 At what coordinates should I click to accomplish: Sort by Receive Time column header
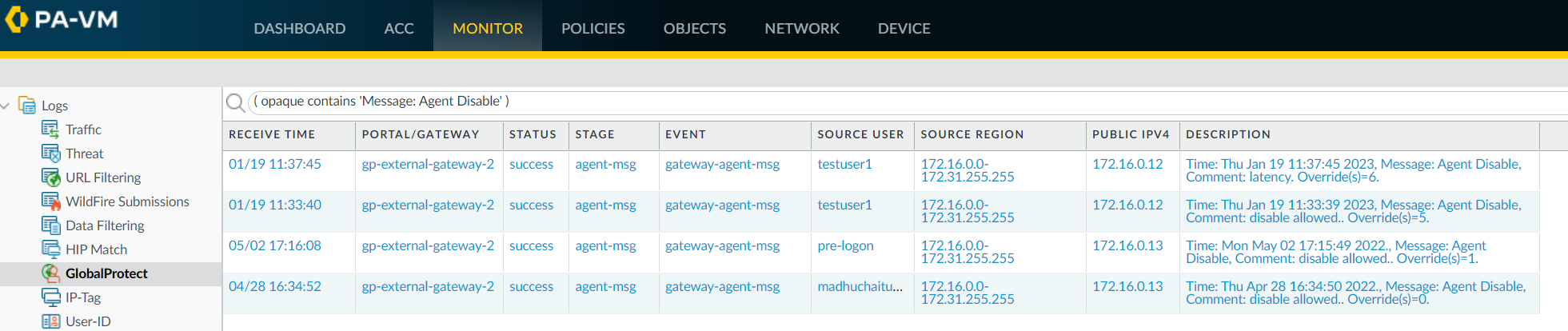272,134
